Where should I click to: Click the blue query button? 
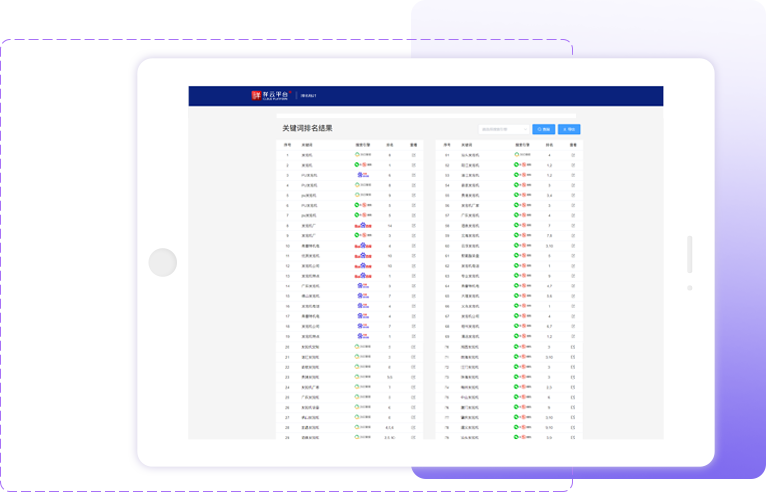[544, 129]
